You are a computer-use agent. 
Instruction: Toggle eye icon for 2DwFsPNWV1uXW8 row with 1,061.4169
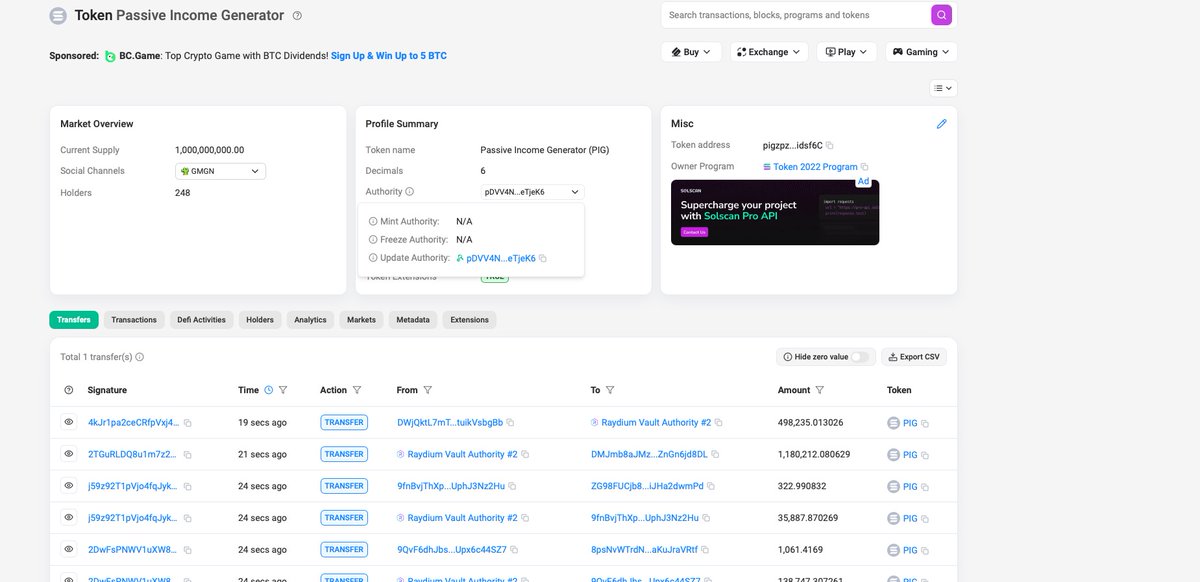pyautogui.click(x=69, y=549)
